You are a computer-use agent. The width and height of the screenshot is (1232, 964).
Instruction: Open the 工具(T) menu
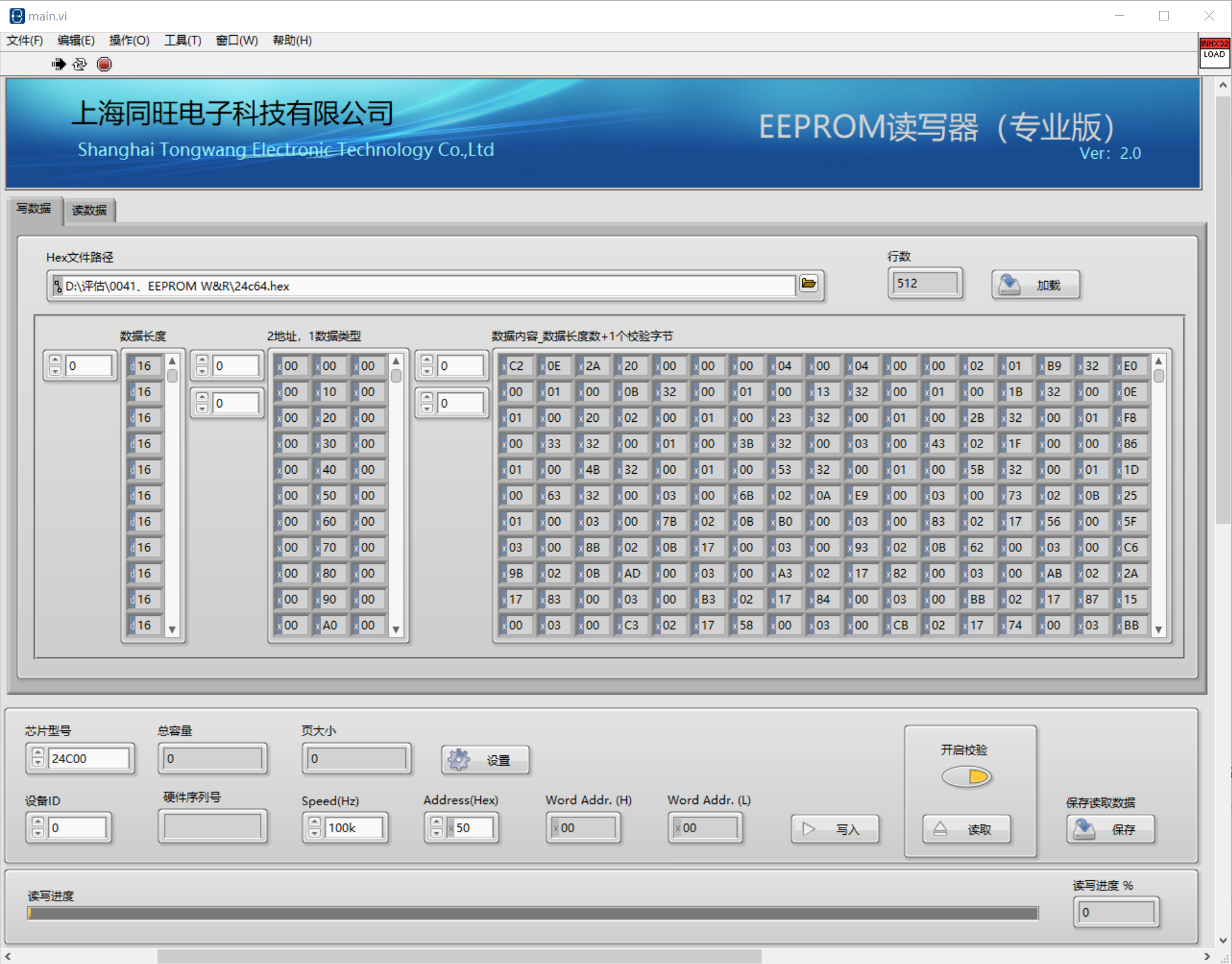point(182,40)
